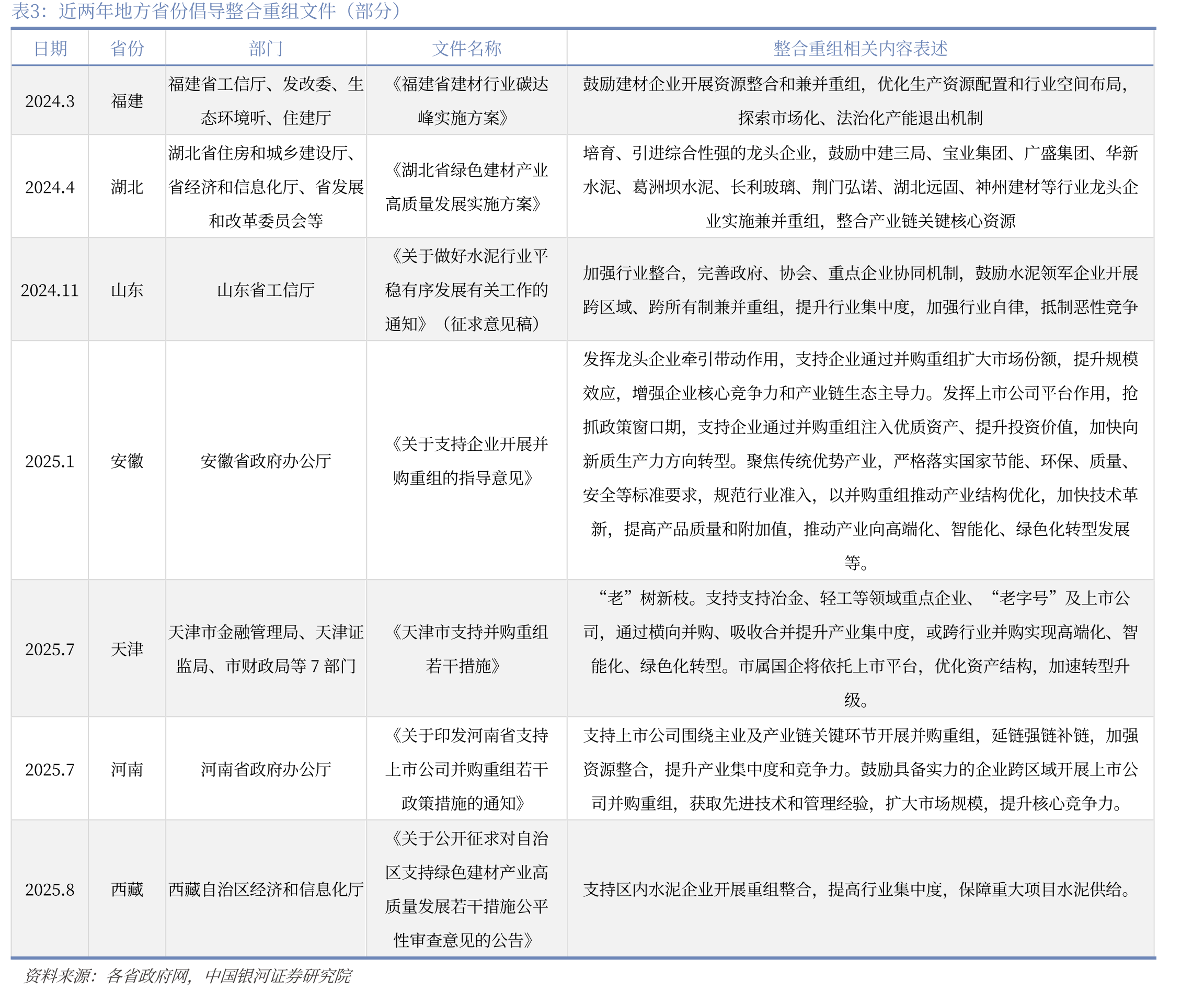
Task: Click the 西藏 document name starting '《关于公开征求对自治区'
Action: (466, 888)
